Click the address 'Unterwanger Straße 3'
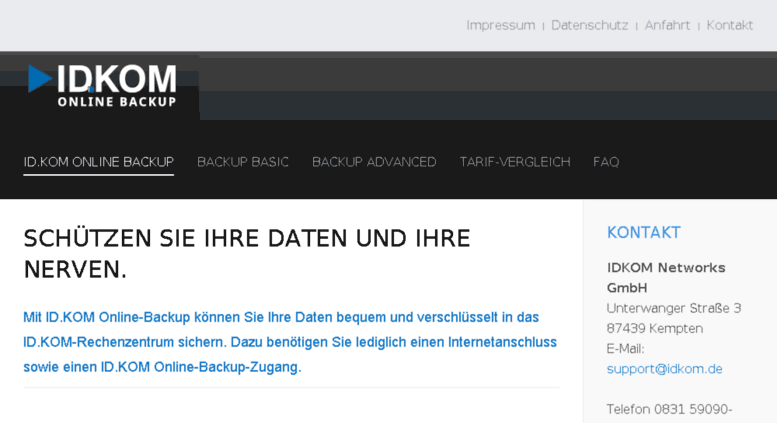The width and height of the screenshot is (777, 423). coord(674,308)
